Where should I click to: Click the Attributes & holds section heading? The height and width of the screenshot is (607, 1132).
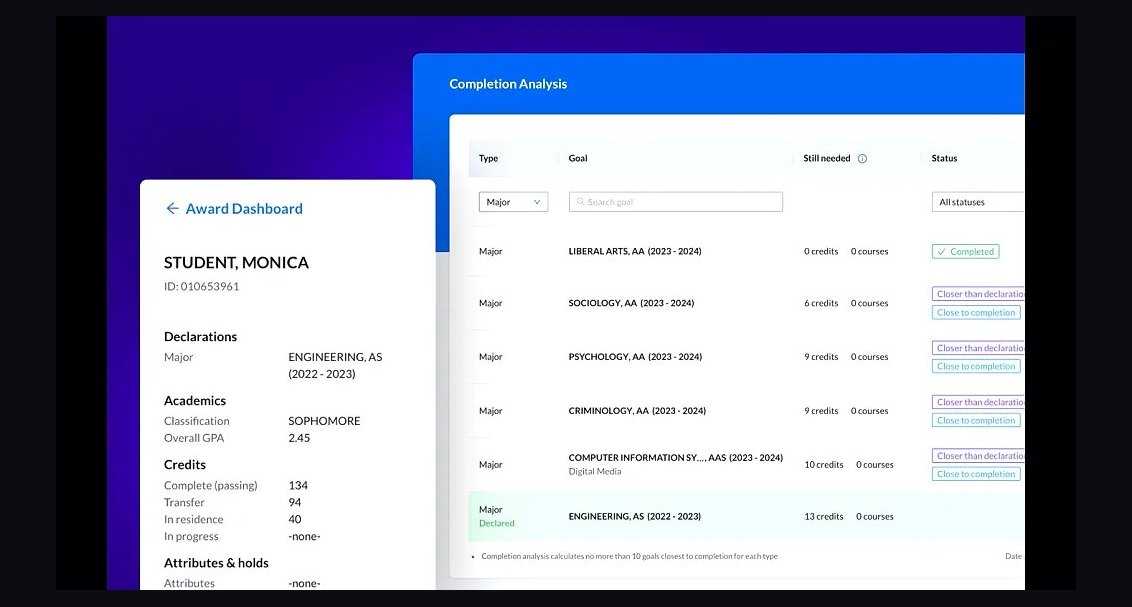pyautogui.click(x=216, y=563)
